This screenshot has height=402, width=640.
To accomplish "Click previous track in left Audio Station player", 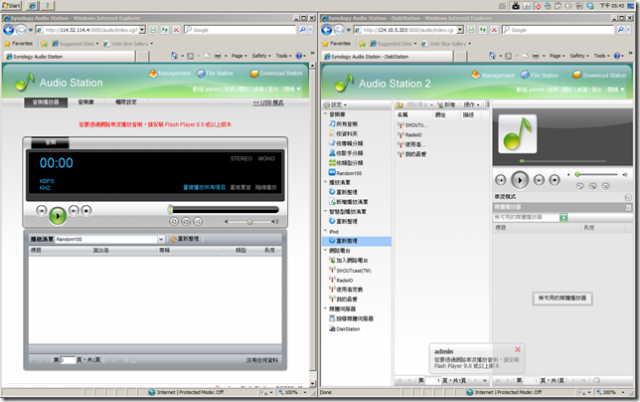I will click(x=41, y=210).
